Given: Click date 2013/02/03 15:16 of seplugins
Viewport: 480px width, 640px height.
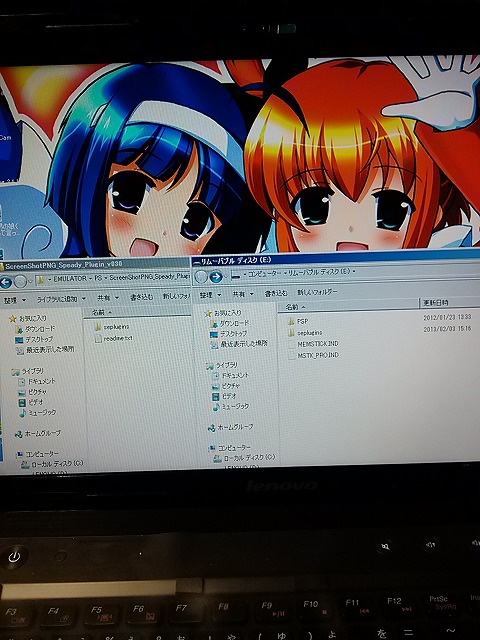Looking at the screenshot, I should 447,329.
